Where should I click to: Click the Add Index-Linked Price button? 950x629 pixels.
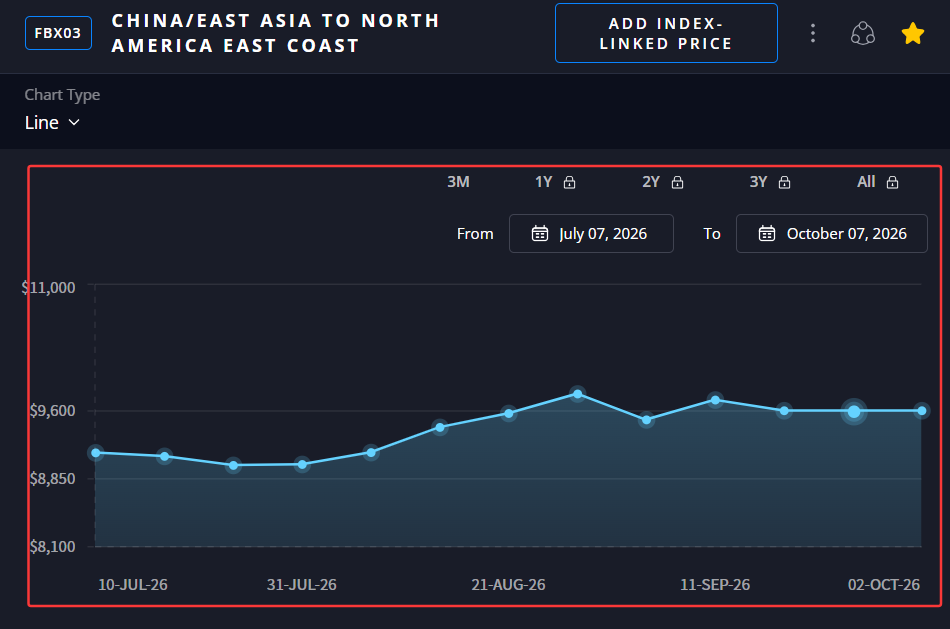click(666, 33)
